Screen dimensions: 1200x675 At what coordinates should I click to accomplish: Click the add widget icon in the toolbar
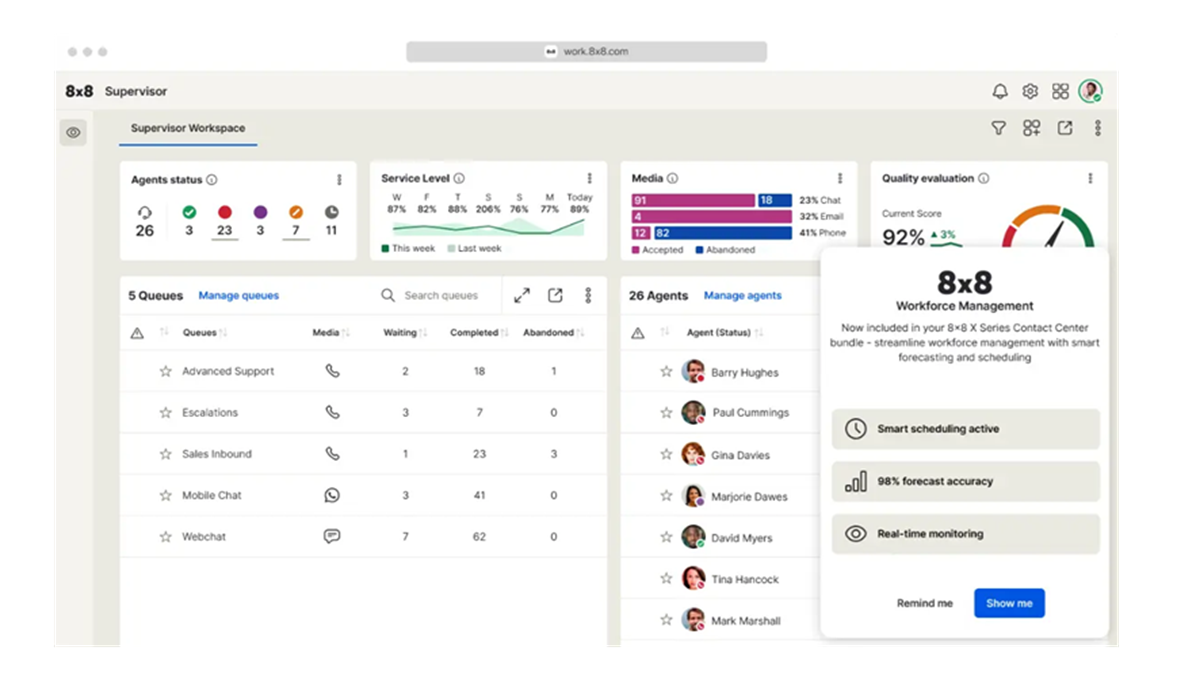[x=1031, y=128]
